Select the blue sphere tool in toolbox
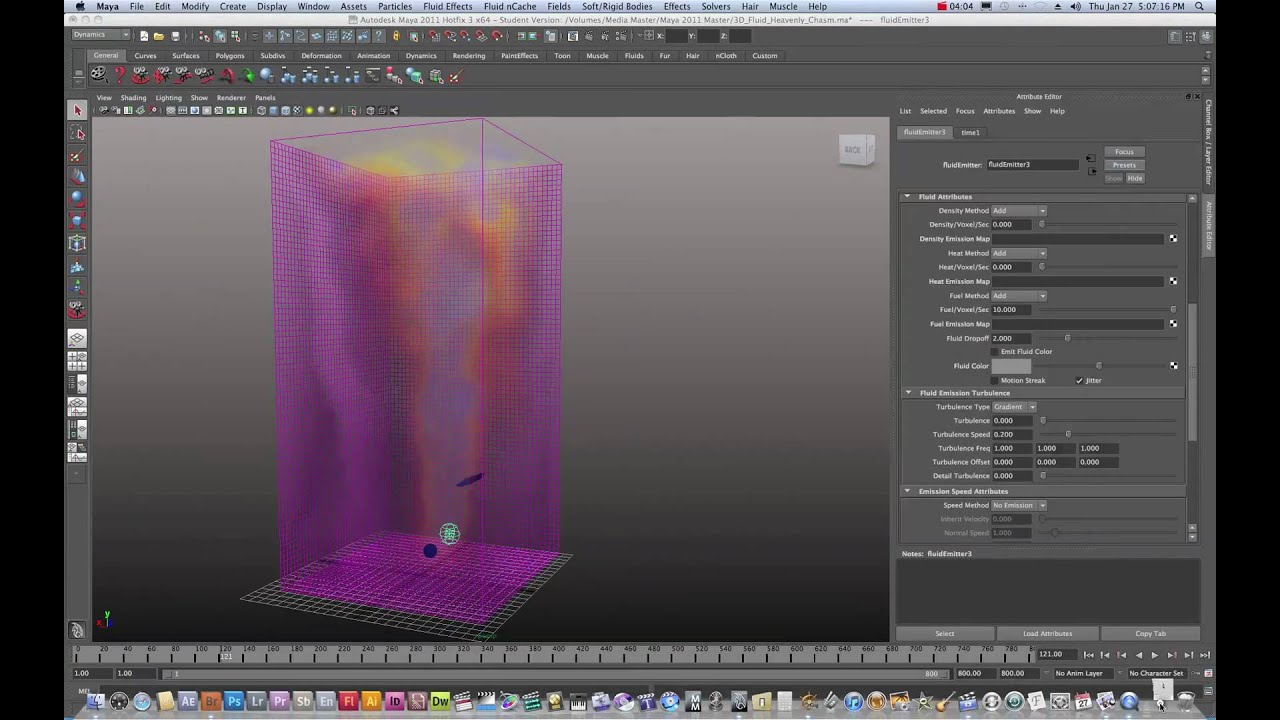 tap(77, 199)
